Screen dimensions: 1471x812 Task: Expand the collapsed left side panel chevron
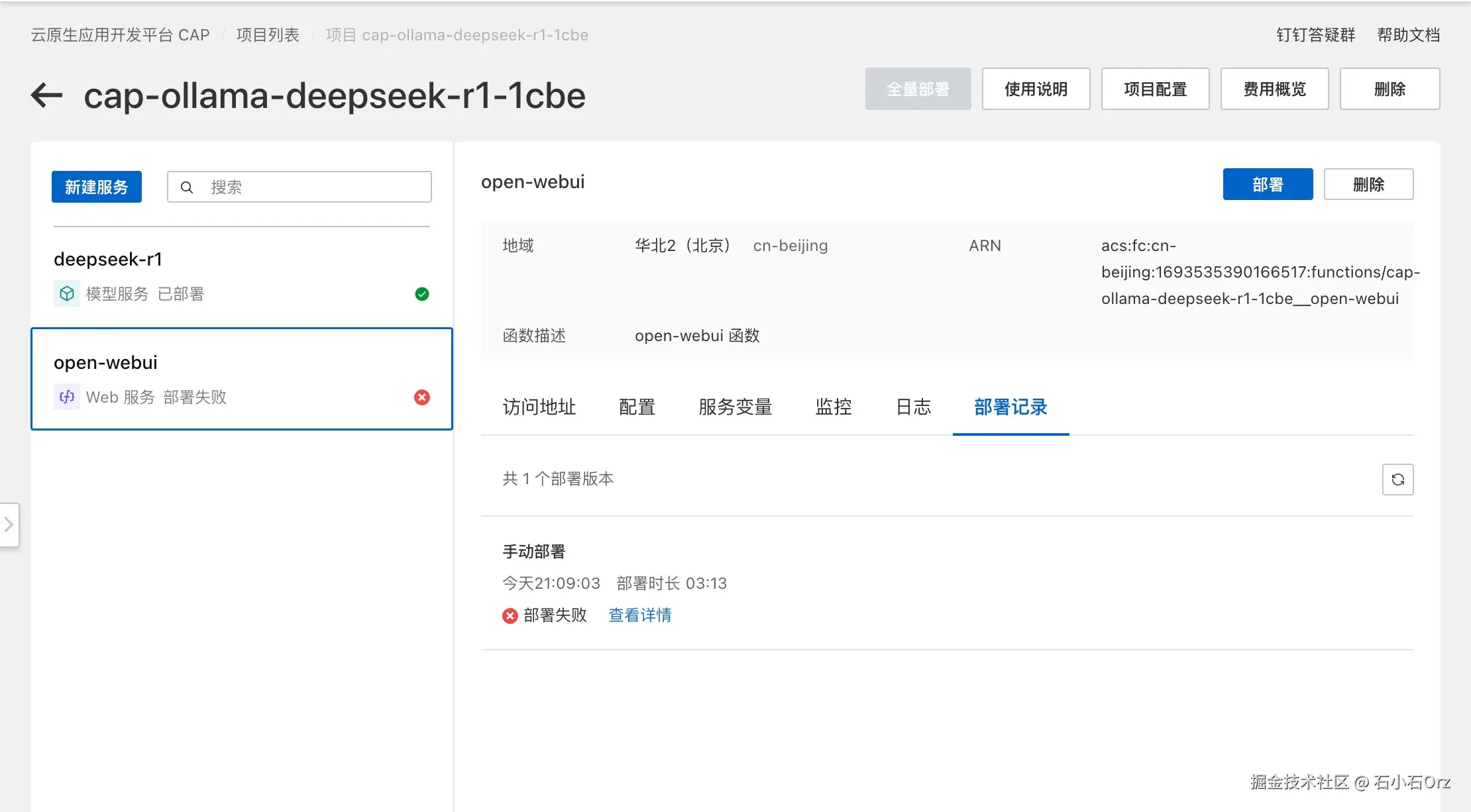tap(9, 525)
